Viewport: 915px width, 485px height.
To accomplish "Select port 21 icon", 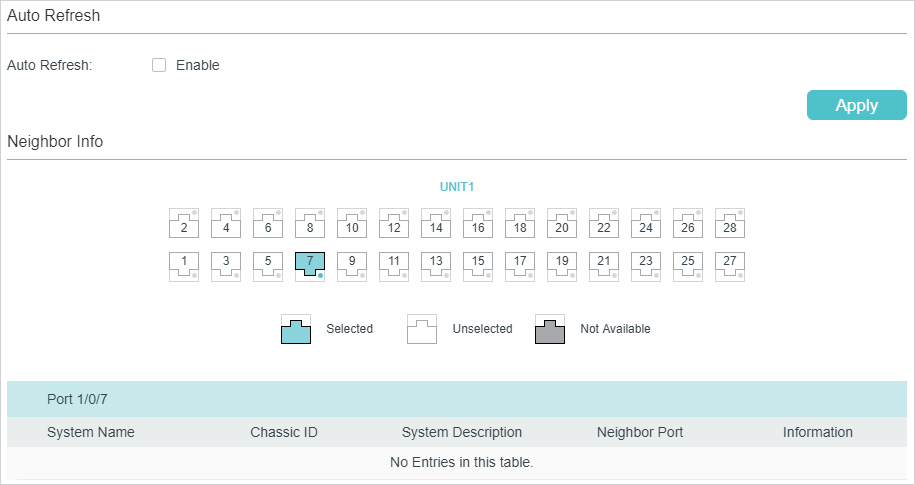I will click(604, 267).
